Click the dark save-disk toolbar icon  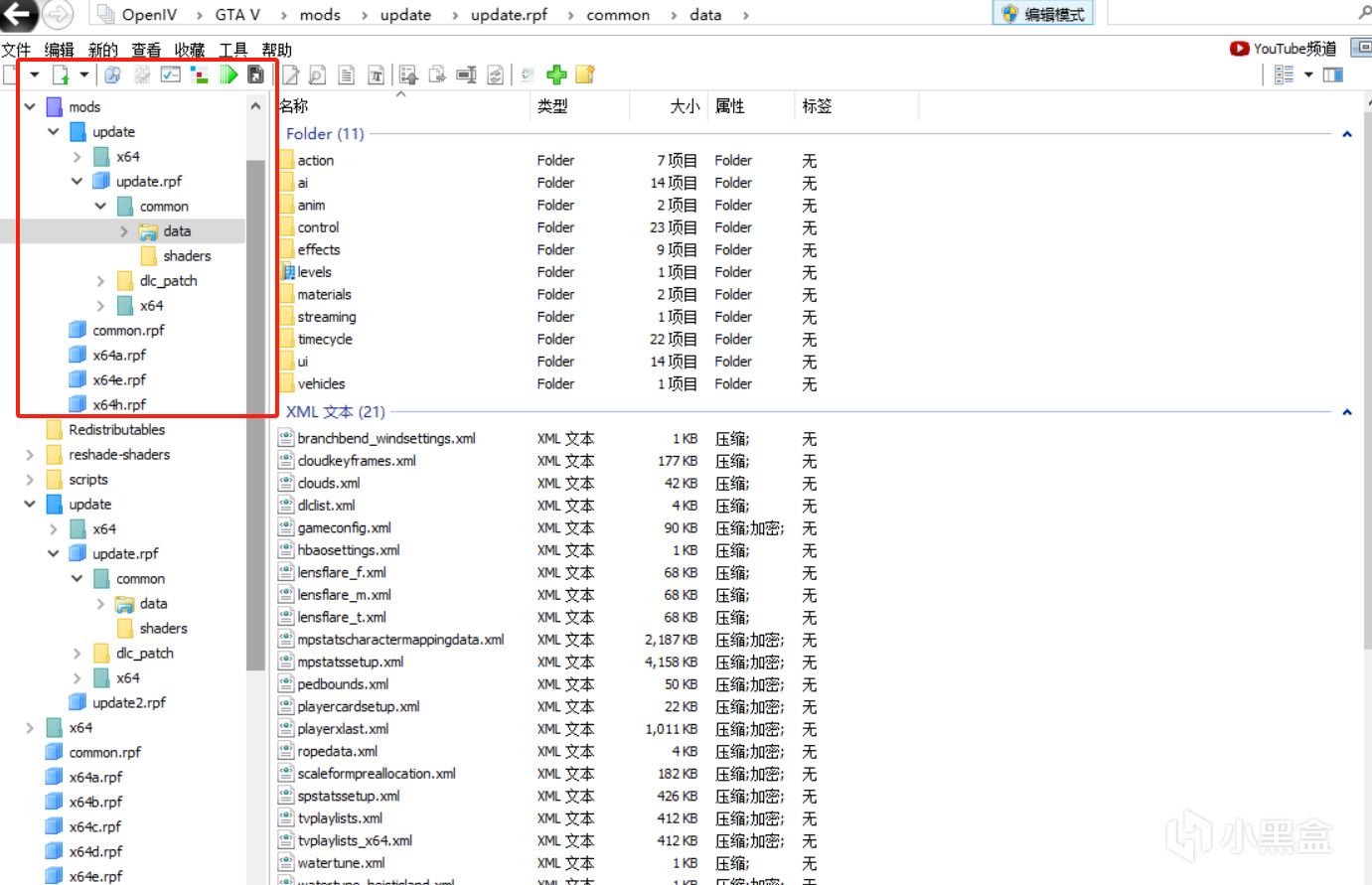(x=256, y=74)
